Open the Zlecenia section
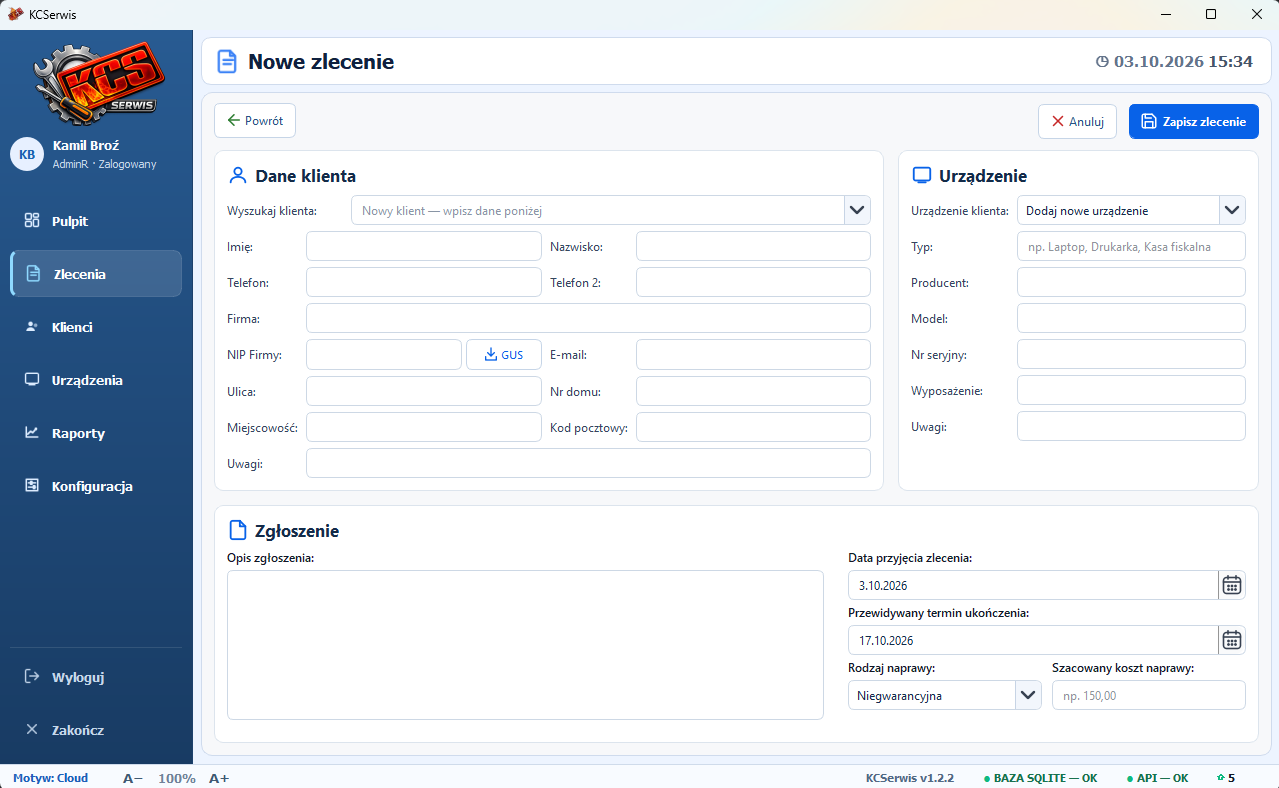1279x788 pixels. [x=96, y=274]
